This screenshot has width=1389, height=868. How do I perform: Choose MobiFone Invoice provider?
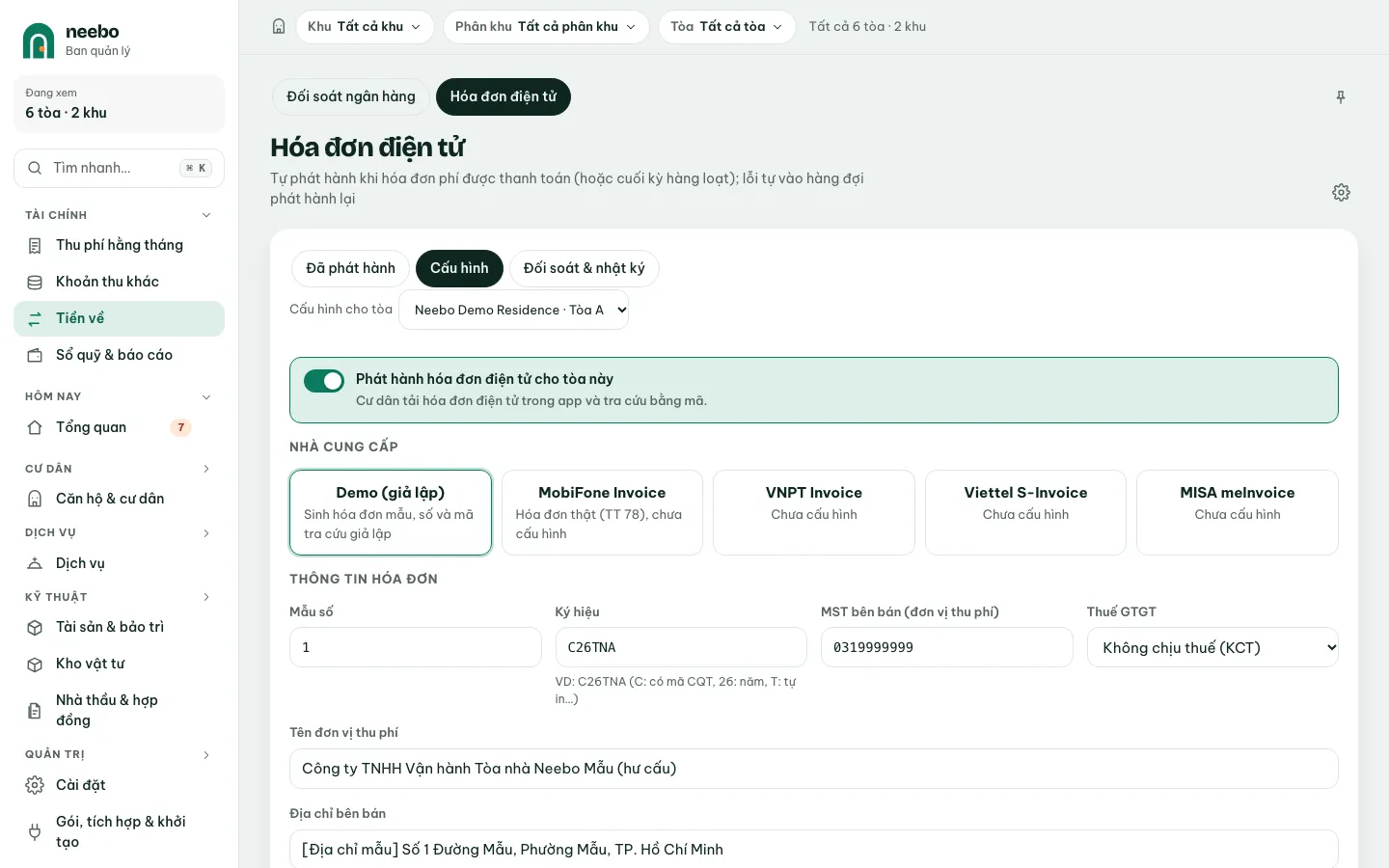[x=602, y=513]
